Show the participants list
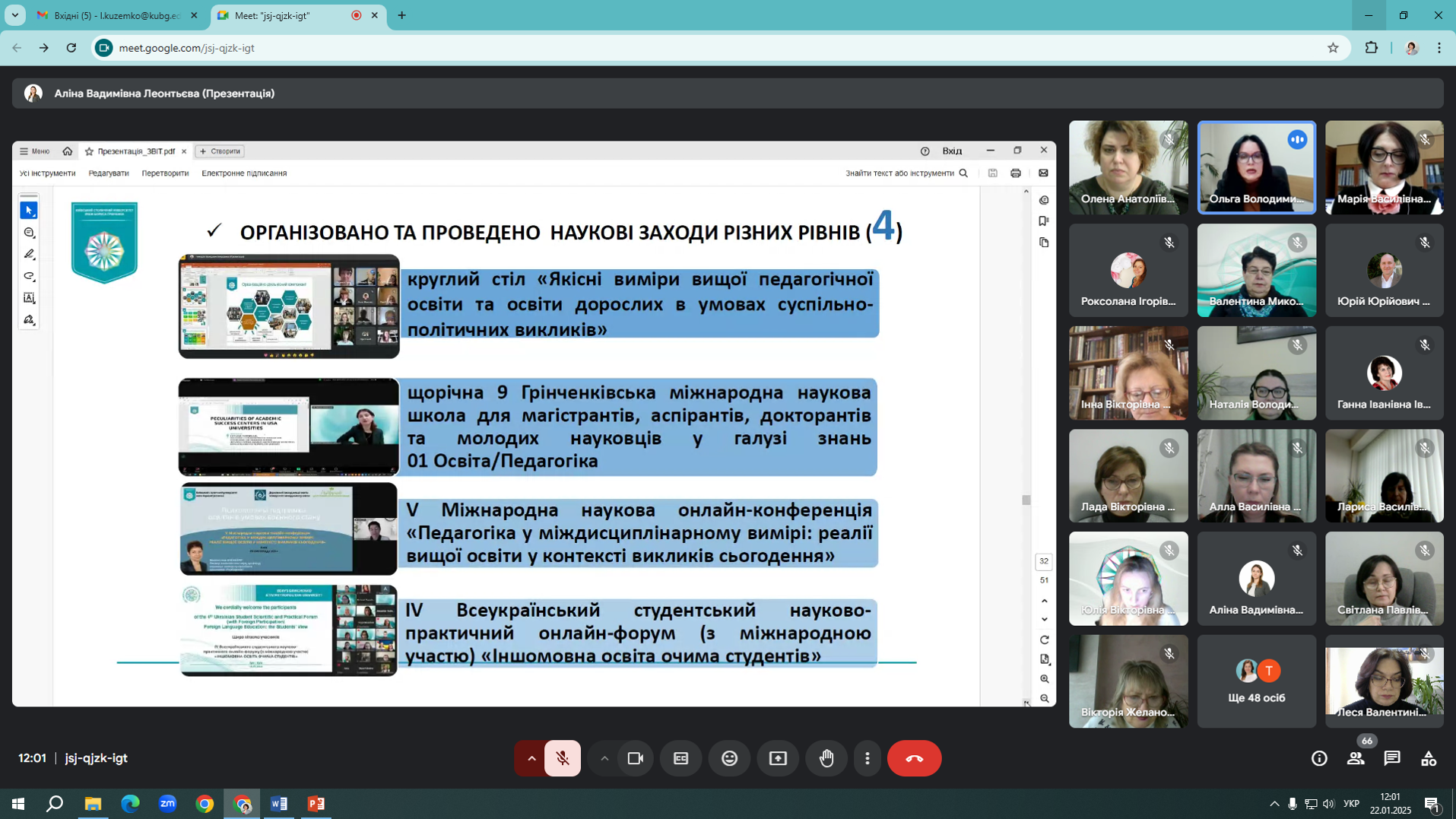The height and width of the screenshot is (819, 1456). [1355, 758]
